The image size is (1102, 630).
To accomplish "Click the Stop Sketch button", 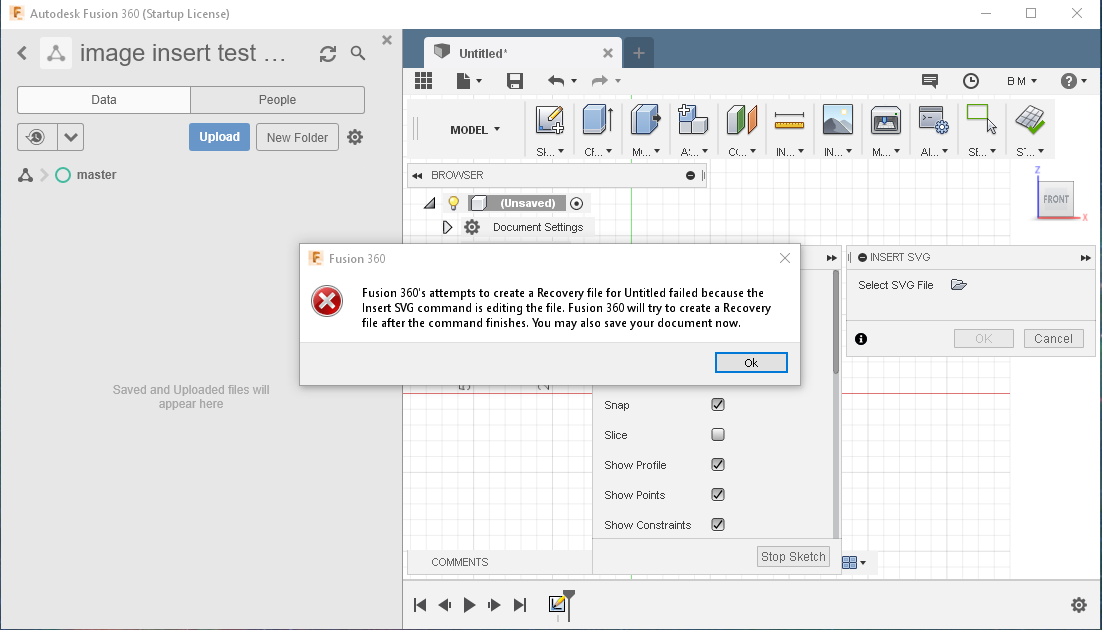I will (x=793, y=556).
